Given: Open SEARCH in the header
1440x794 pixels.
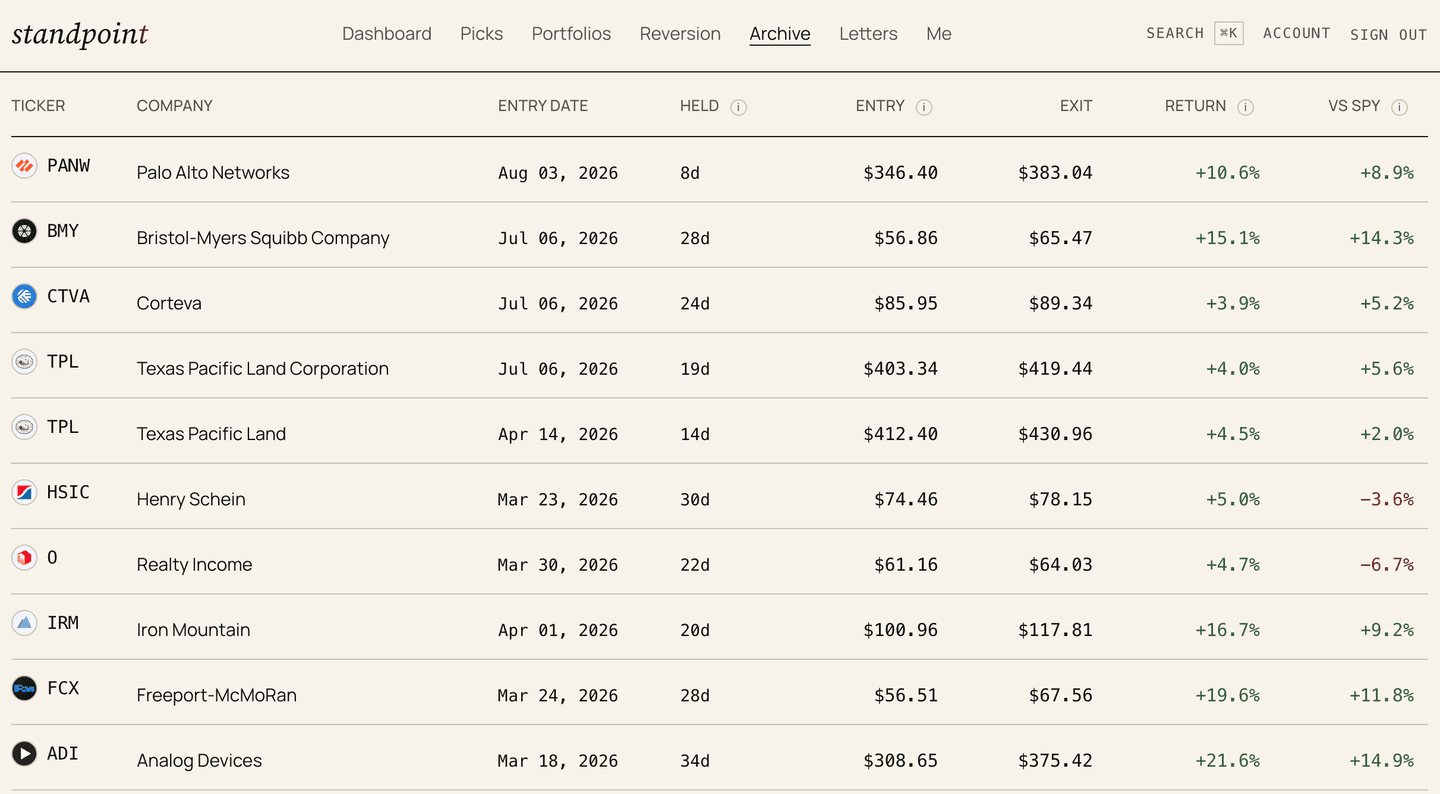Looking at the screenshot, I should click(x=1175, y=33).
